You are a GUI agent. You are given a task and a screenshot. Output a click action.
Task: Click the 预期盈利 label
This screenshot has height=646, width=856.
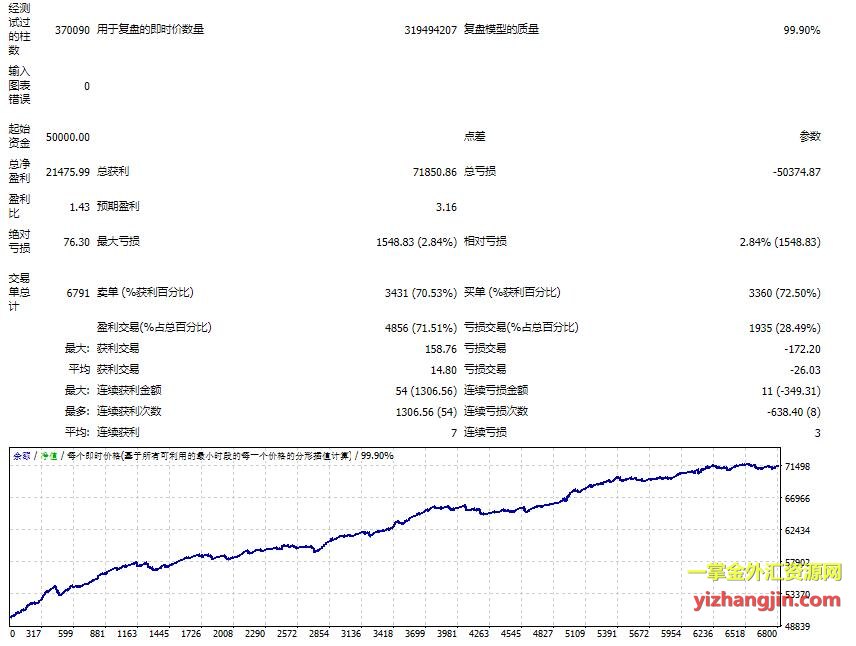click(x=118, y=206)
